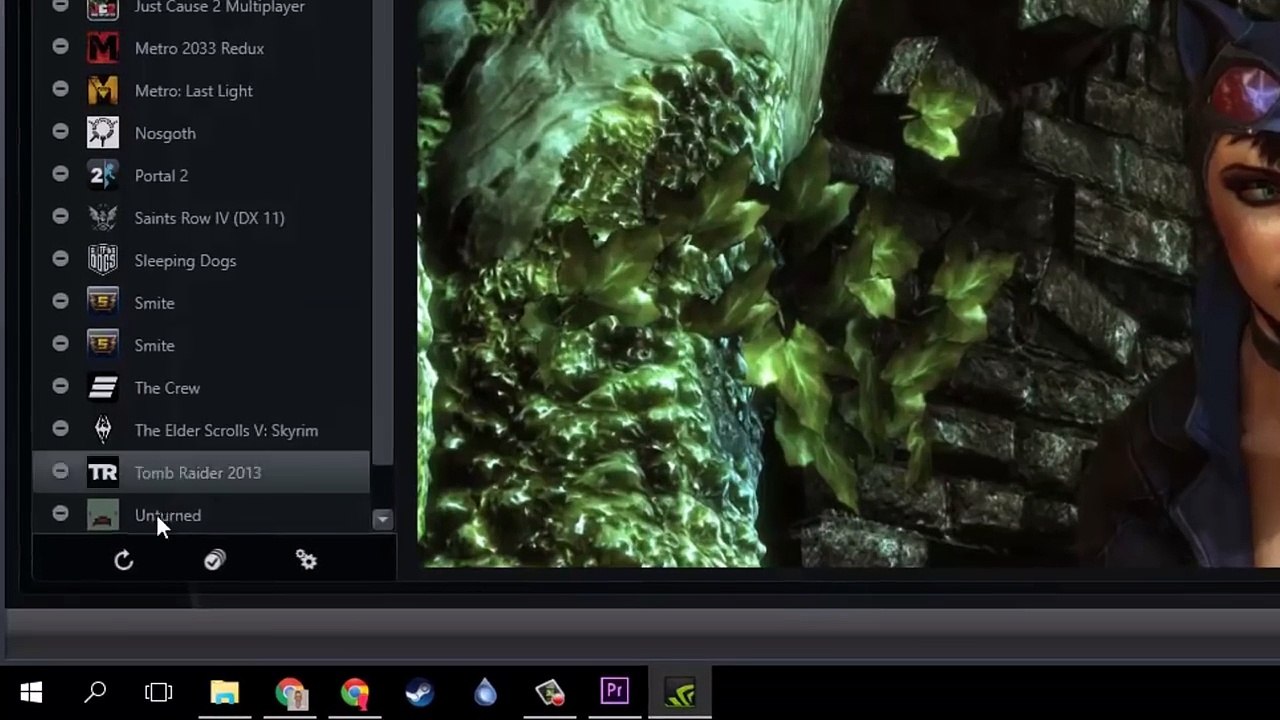This screenshot has width=1280, height=720.
Task: Click the minus status icon beside The Crew
Action: coord(60,386)
